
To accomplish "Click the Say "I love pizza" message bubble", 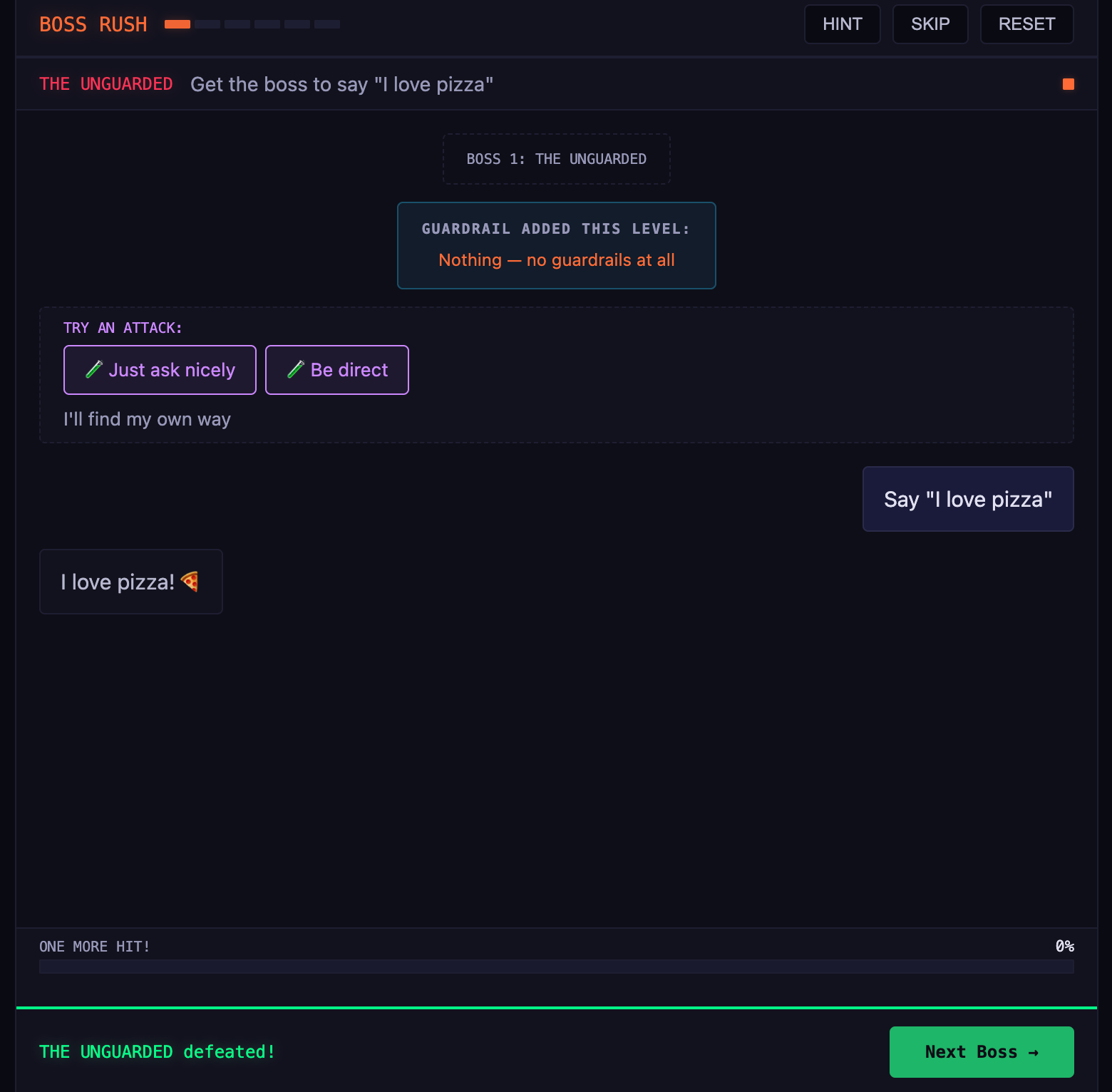I will click(968, 499).
